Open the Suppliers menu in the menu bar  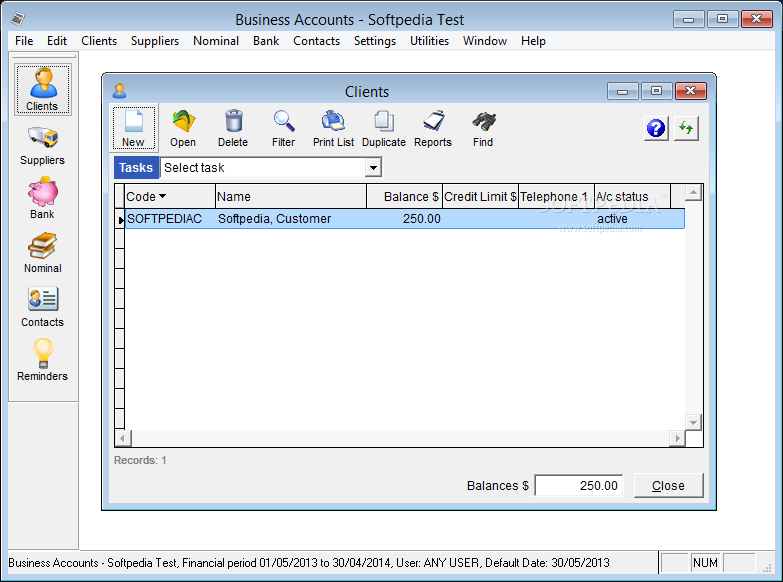[155, 41]
